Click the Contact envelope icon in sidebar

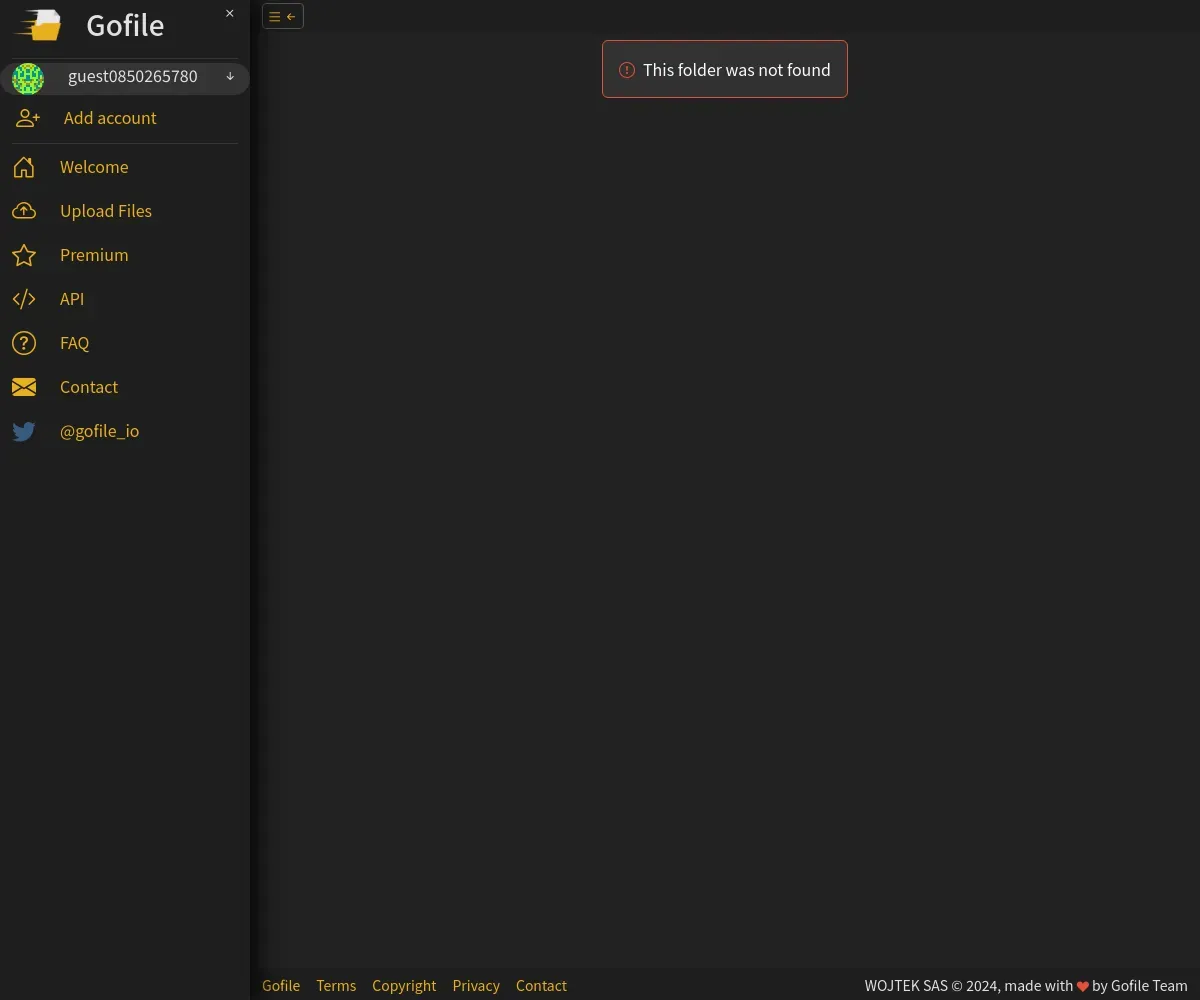tap(24, 387)
